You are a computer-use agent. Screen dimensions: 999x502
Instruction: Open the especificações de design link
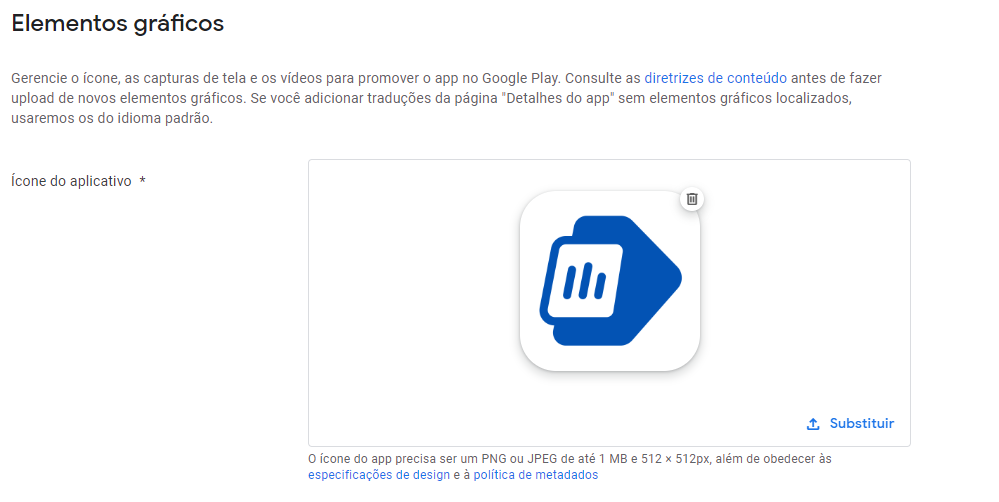tap(378, 475)
